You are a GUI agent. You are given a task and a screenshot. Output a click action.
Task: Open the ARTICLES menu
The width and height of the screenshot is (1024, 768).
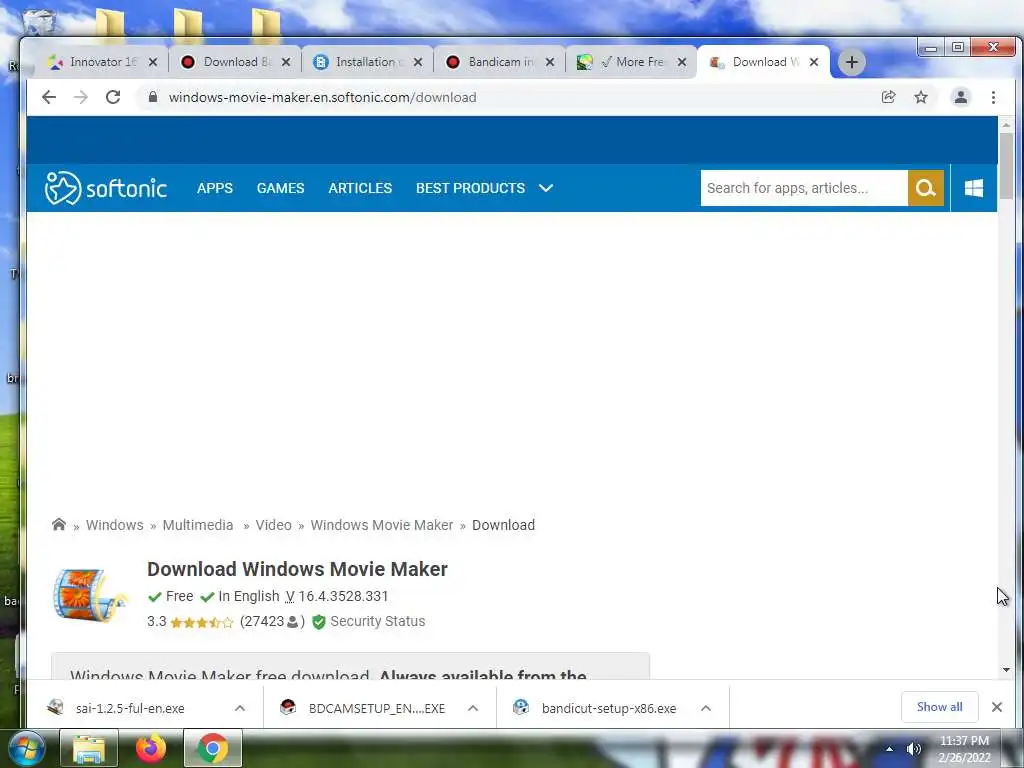coord(360,188)
